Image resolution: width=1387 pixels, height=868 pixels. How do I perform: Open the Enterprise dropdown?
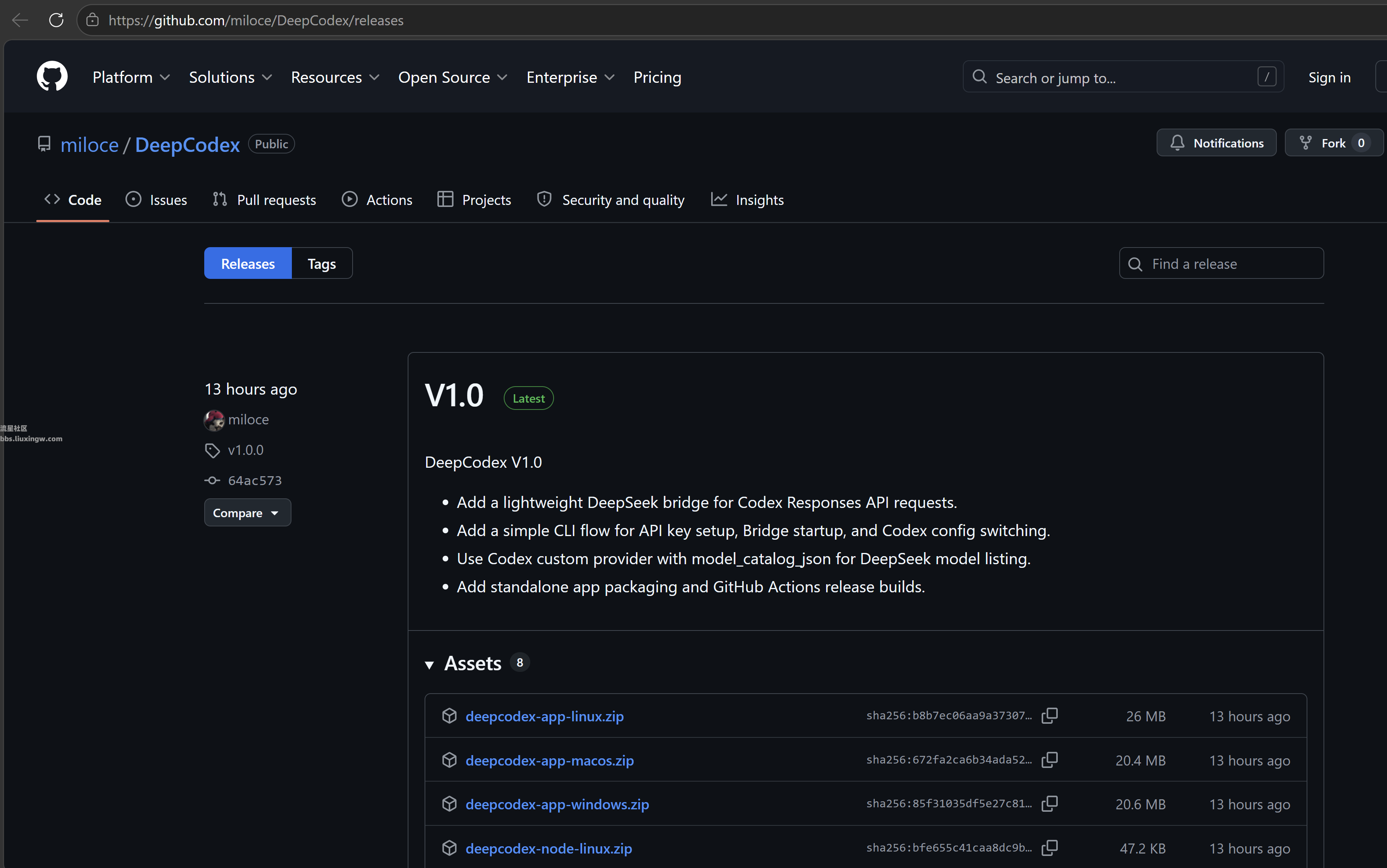coord(570,77)
